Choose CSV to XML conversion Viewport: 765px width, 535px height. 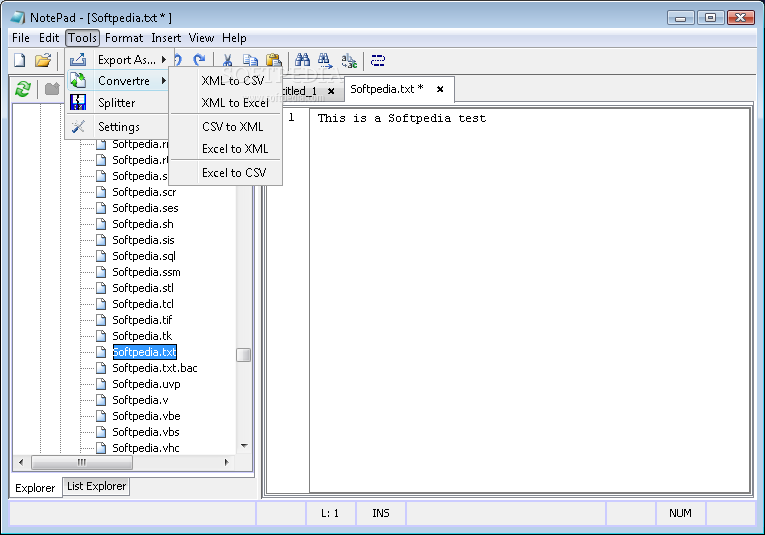click(226, 126)
